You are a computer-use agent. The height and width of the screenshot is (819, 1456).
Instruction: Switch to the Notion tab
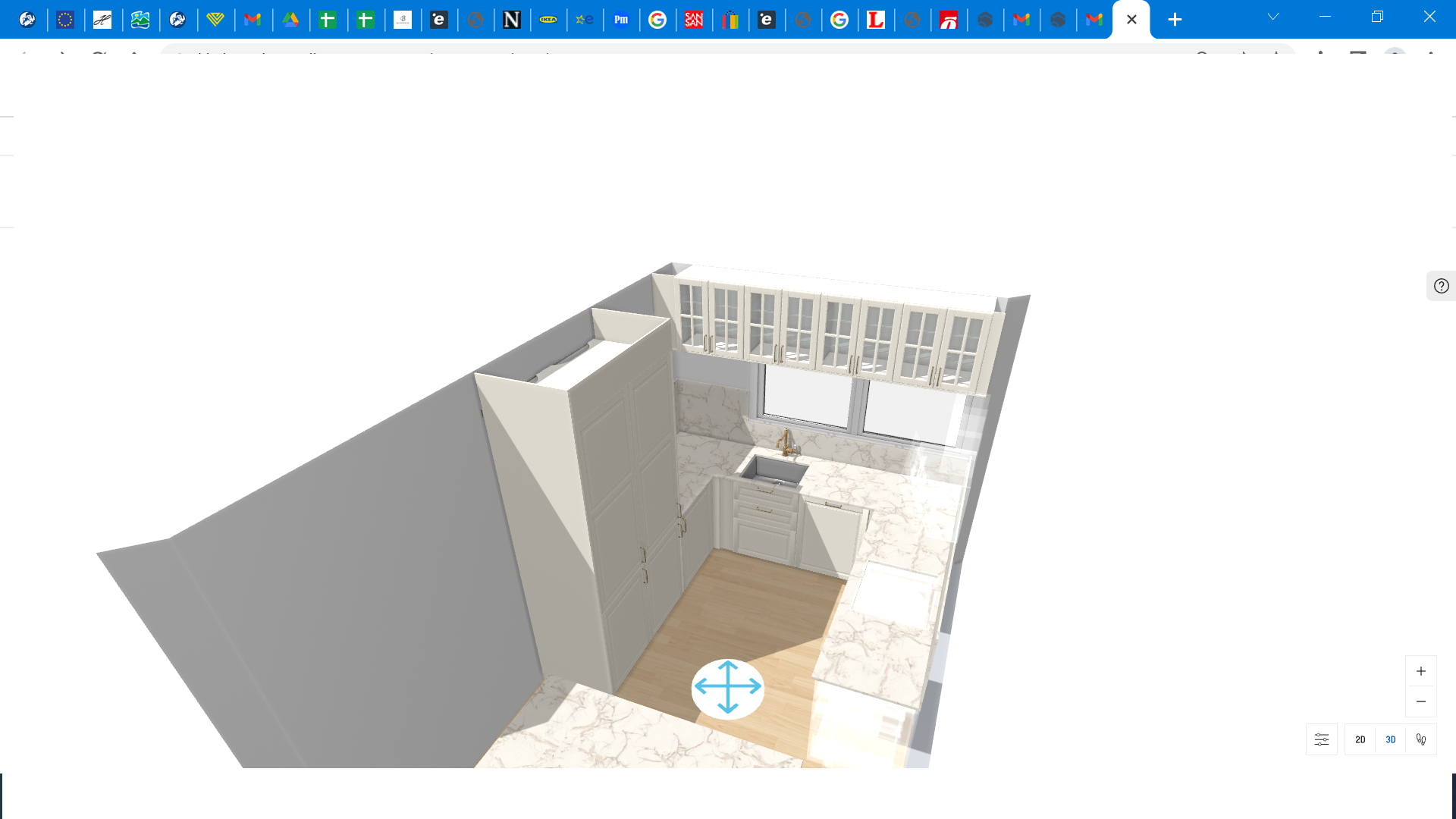pyautogui.click(x=512, y=20)
